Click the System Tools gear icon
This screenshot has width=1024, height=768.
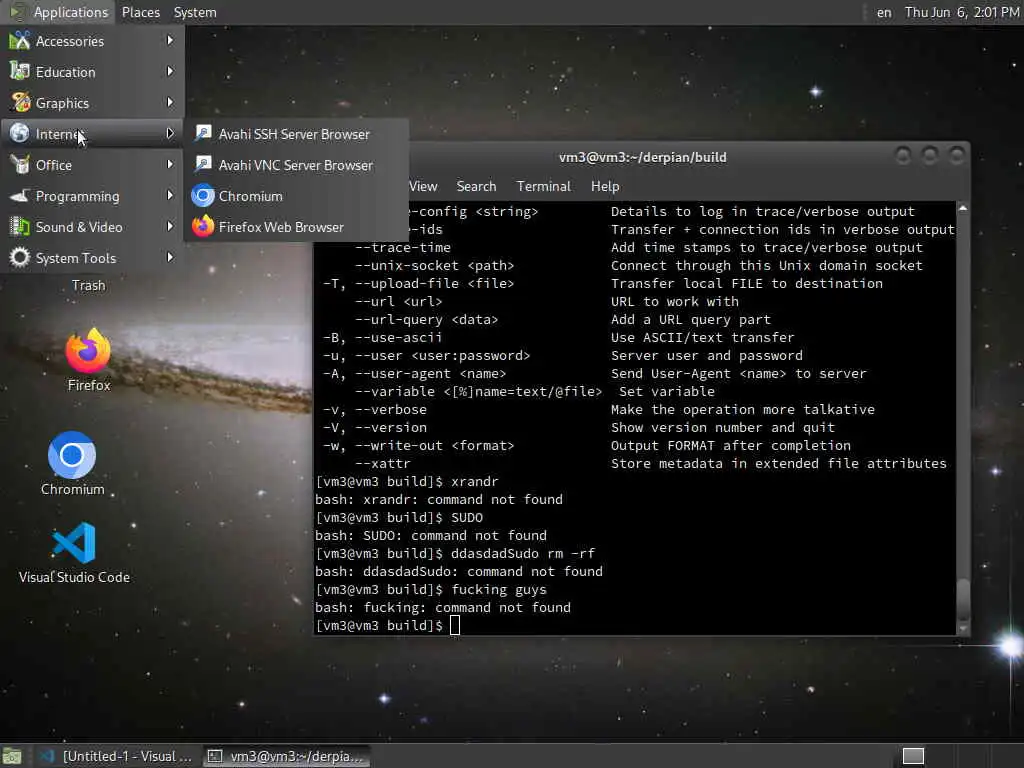(20, 257)
